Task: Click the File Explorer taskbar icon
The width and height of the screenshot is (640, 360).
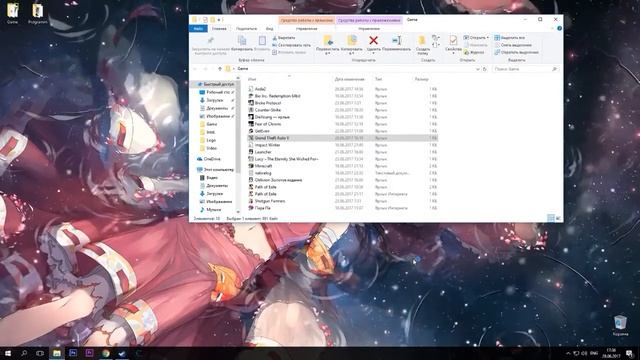Action: click(57, 353)
